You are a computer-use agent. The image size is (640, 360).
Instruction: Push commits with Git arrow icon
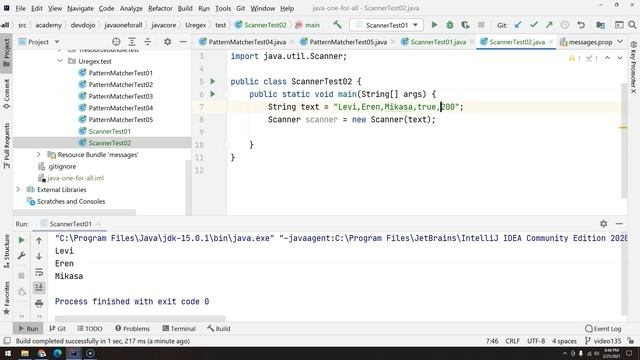549,25
